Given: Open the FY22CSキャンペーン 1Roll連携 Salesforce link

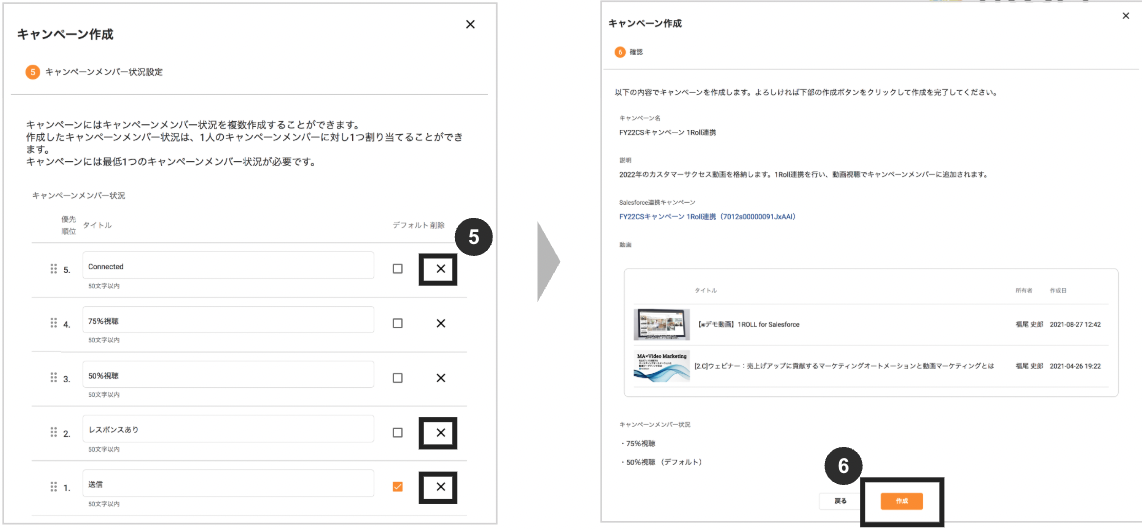Looking at the screenshot, I should (705, 216).
